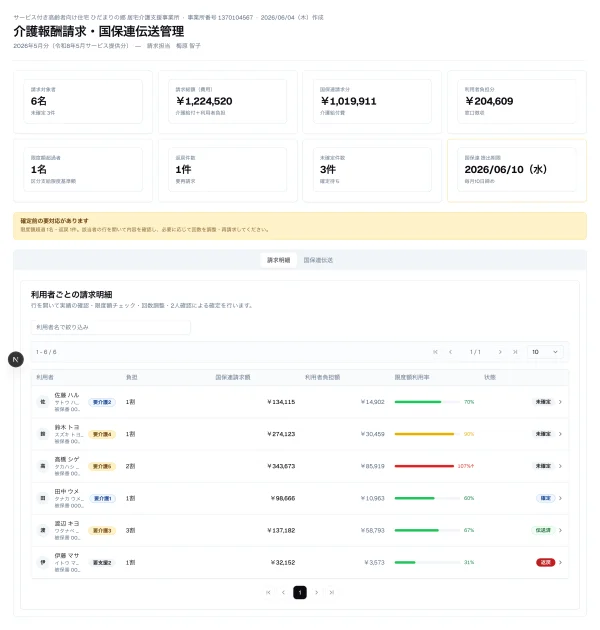Click the avatar icon for 高橋 シゲ
This screenshot has width=600, height=630.
tap(43, 466)
